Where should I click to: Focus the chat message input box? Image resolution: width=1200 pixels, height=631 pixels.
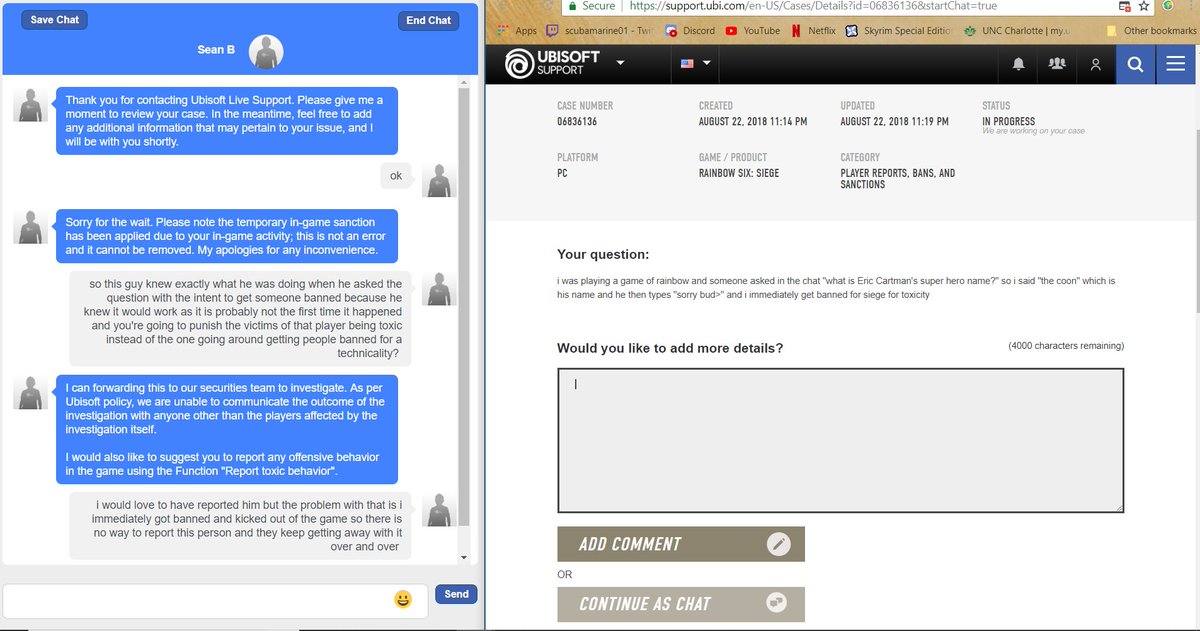click(215, 600)
